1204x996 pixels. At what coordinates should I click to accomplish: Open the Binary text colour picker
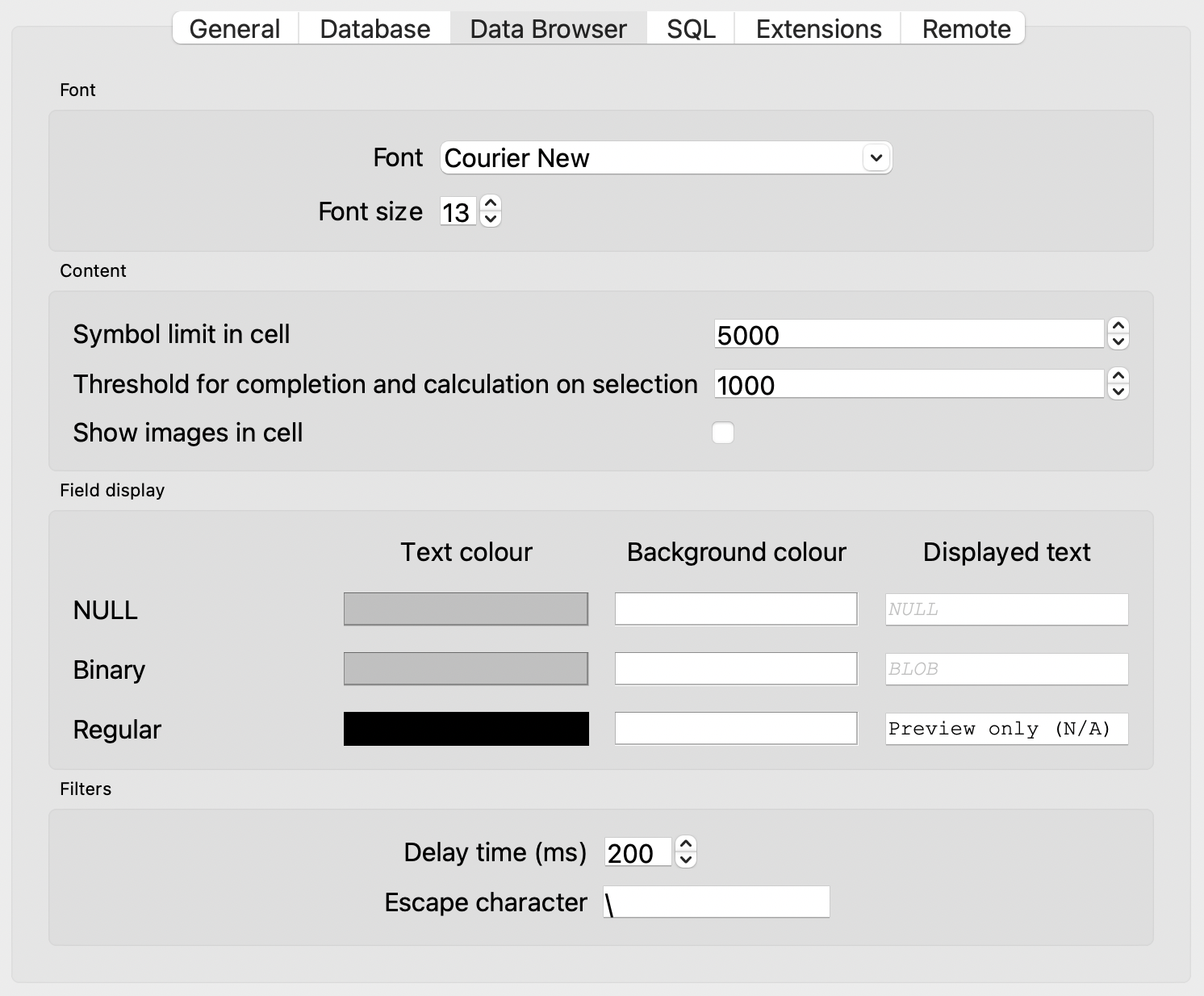pyautogui.click(x=466, y=668)
